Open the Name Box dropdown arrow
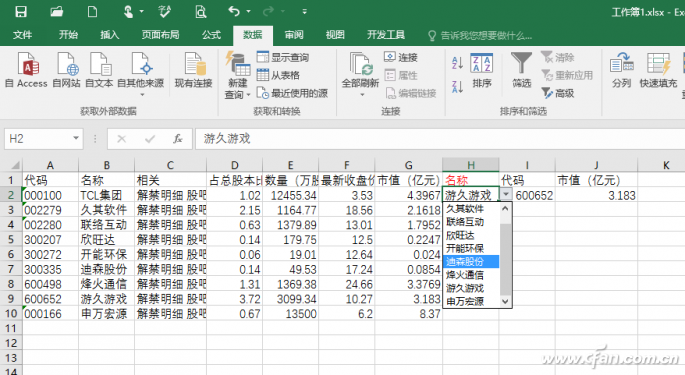Image resolution: width=685 pixels, height=375 pixels. point(76,139)
